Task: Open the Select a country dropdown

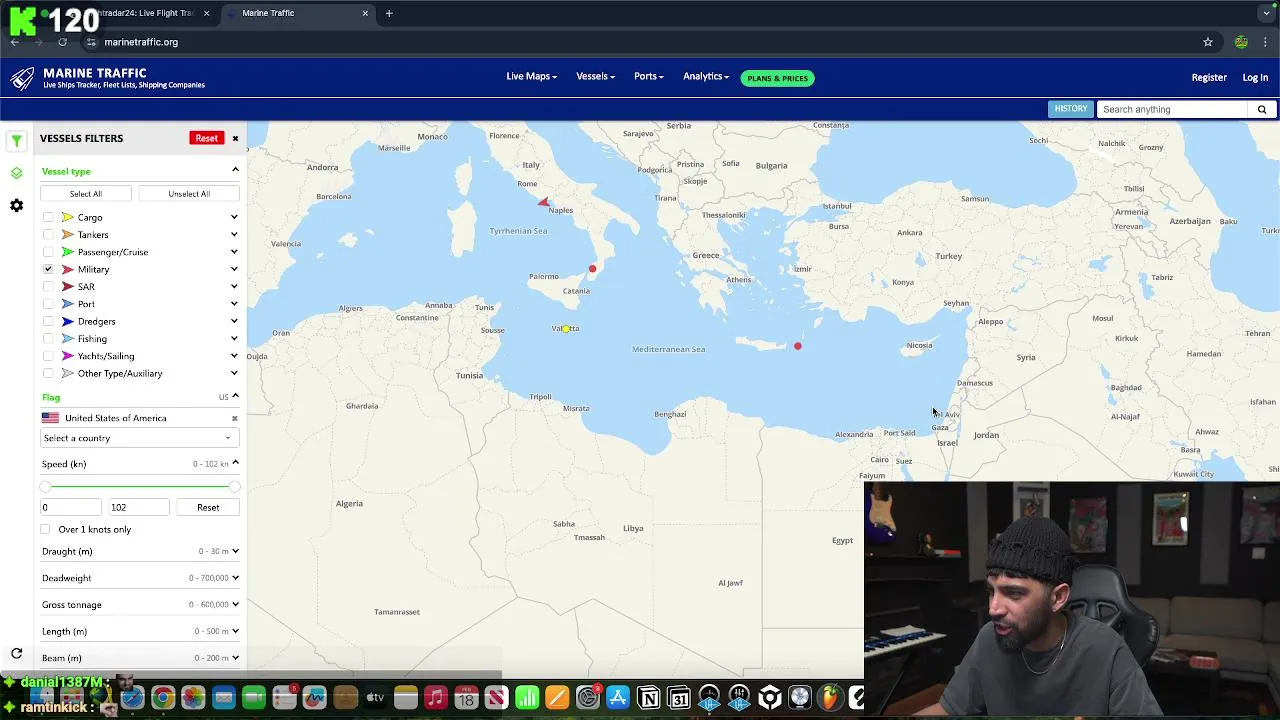Action: coord(137,438)
